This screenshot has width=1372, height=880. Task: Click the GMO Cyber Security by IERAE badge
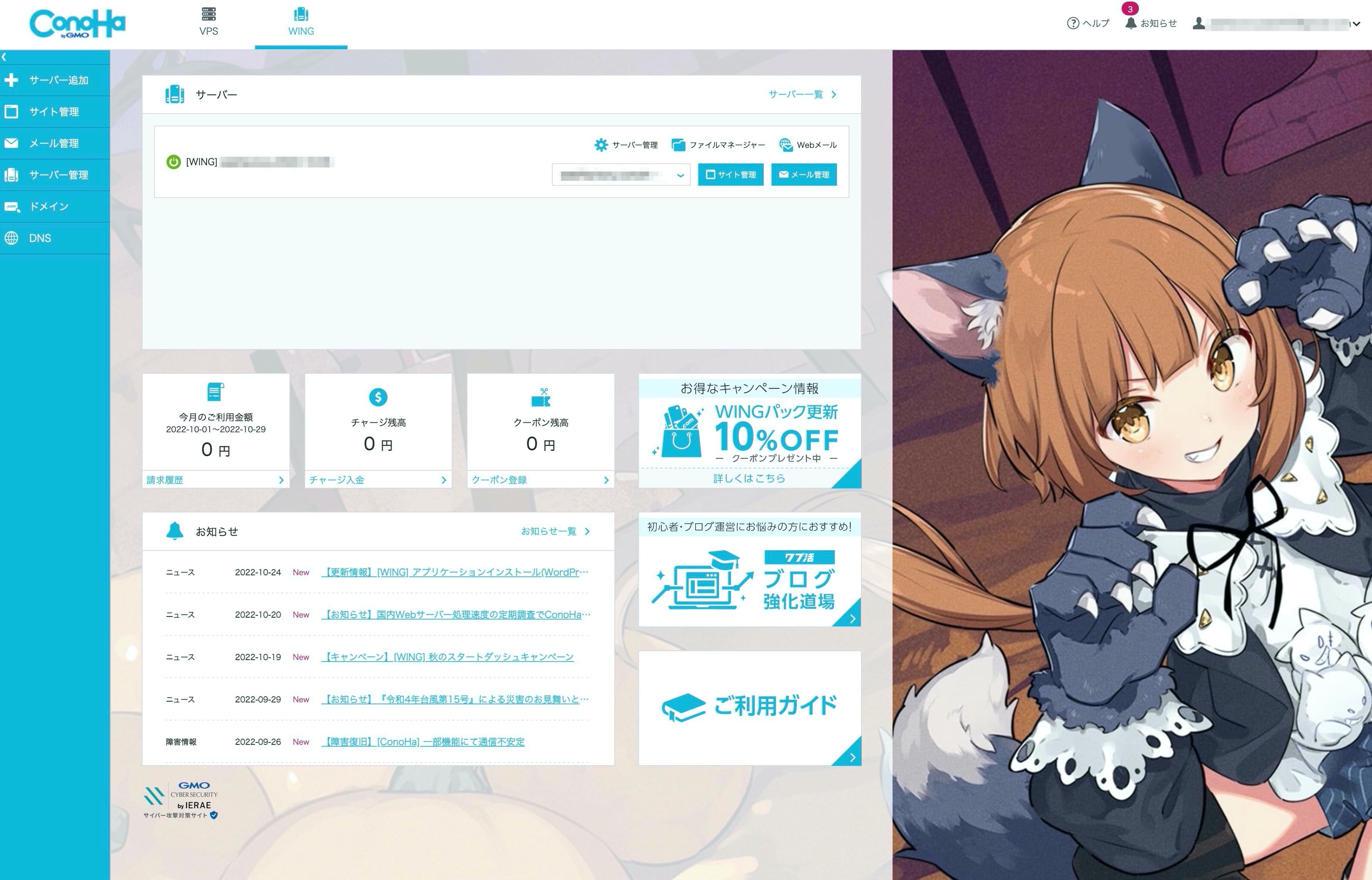181,800
